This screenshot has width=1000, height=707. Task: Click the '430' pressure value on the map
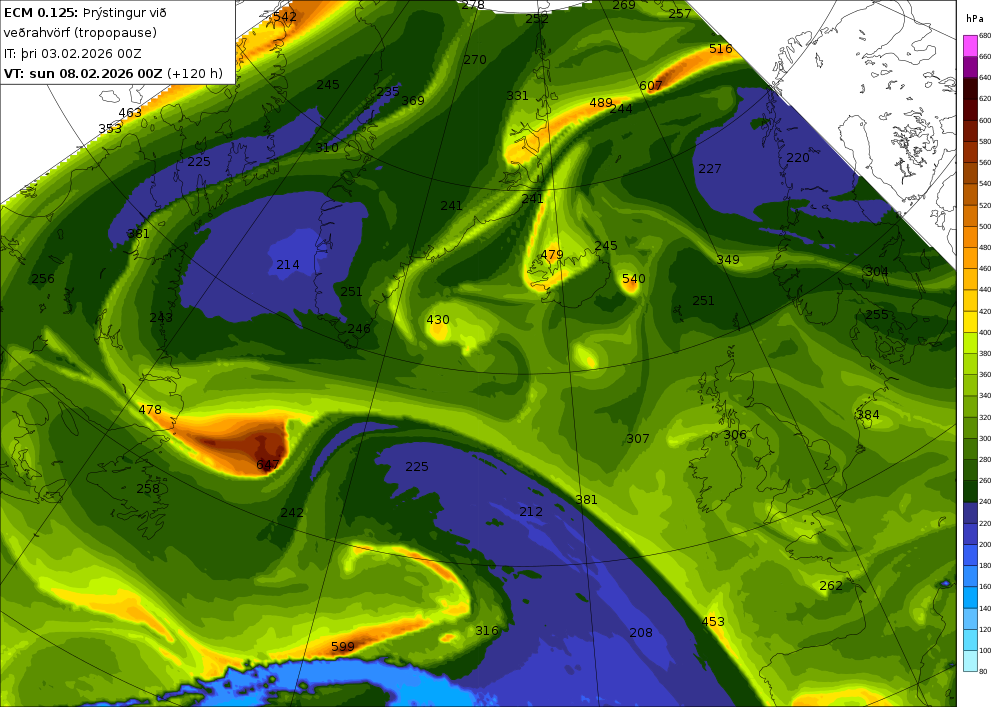[438, 320]
